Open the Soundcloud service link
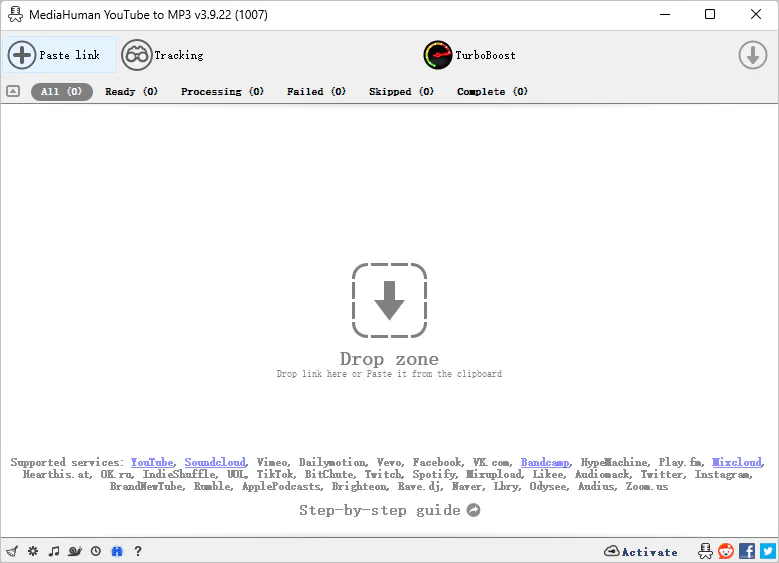 [x=215, y=462]
